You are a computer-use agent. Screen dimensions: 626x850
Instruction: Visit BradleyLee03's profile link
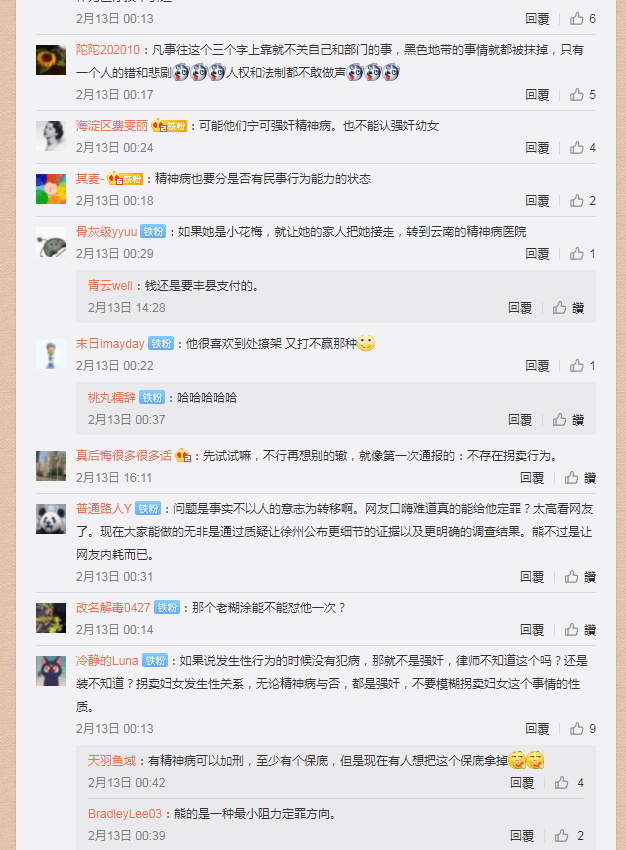coord(125,814)
